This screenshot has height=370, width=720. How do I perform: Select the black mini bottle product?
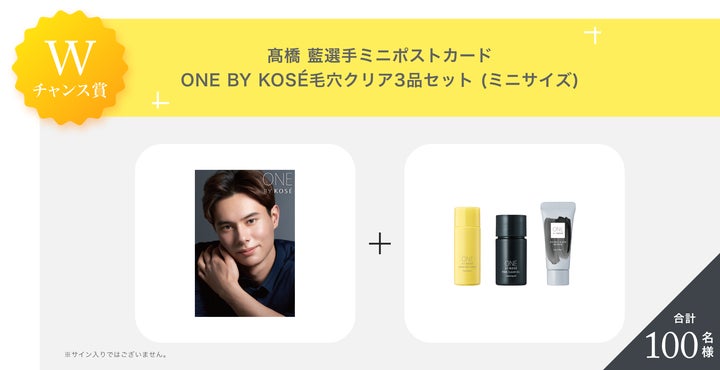coord(511,250)
